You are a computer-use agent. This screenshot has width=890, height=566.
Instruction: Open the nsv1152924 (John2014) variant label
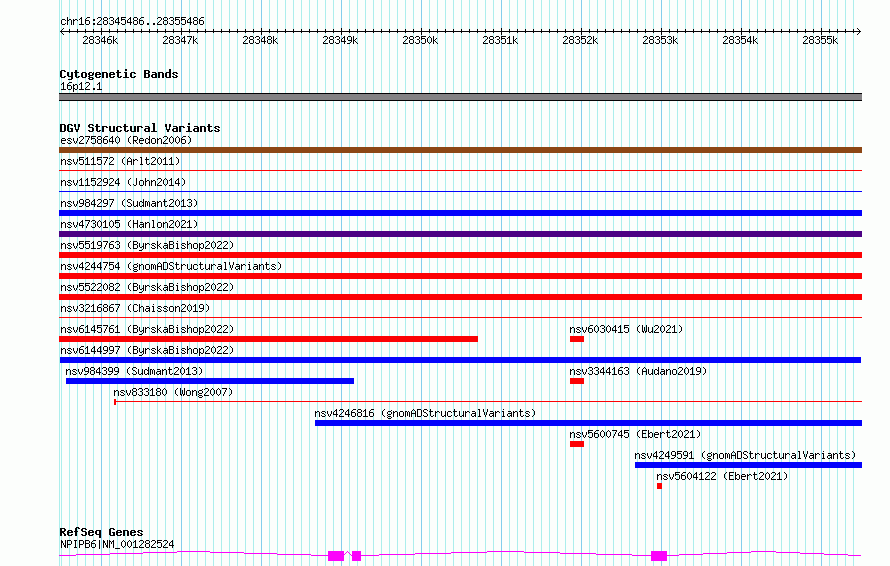(123, 182)
